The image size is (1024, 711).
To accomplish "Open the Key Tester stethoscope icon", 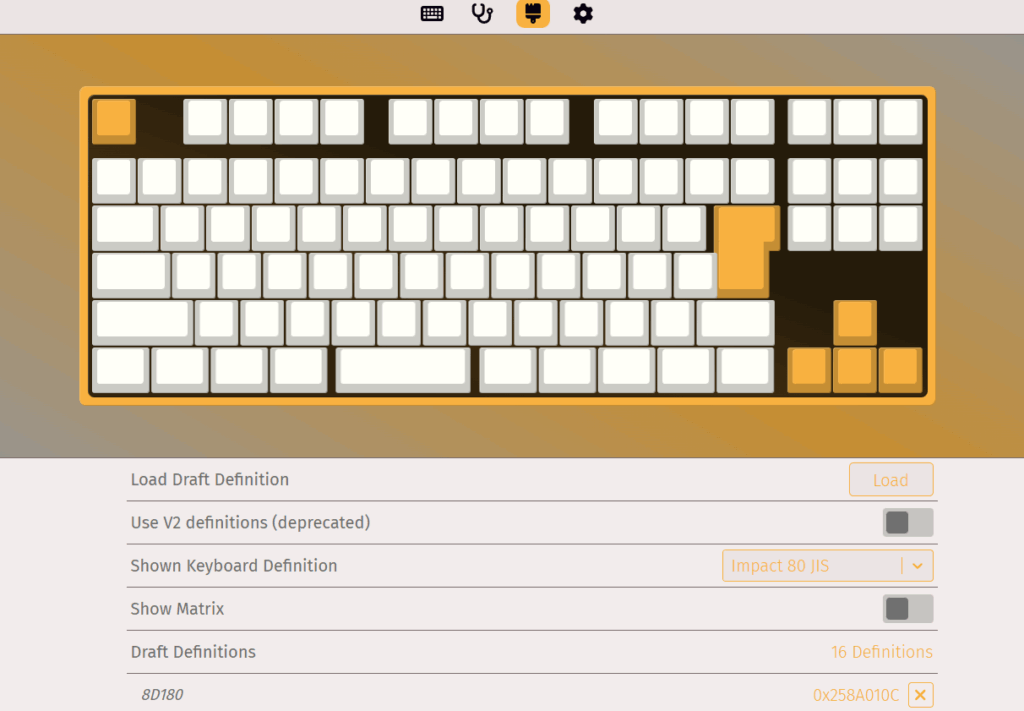I will 482,14.
